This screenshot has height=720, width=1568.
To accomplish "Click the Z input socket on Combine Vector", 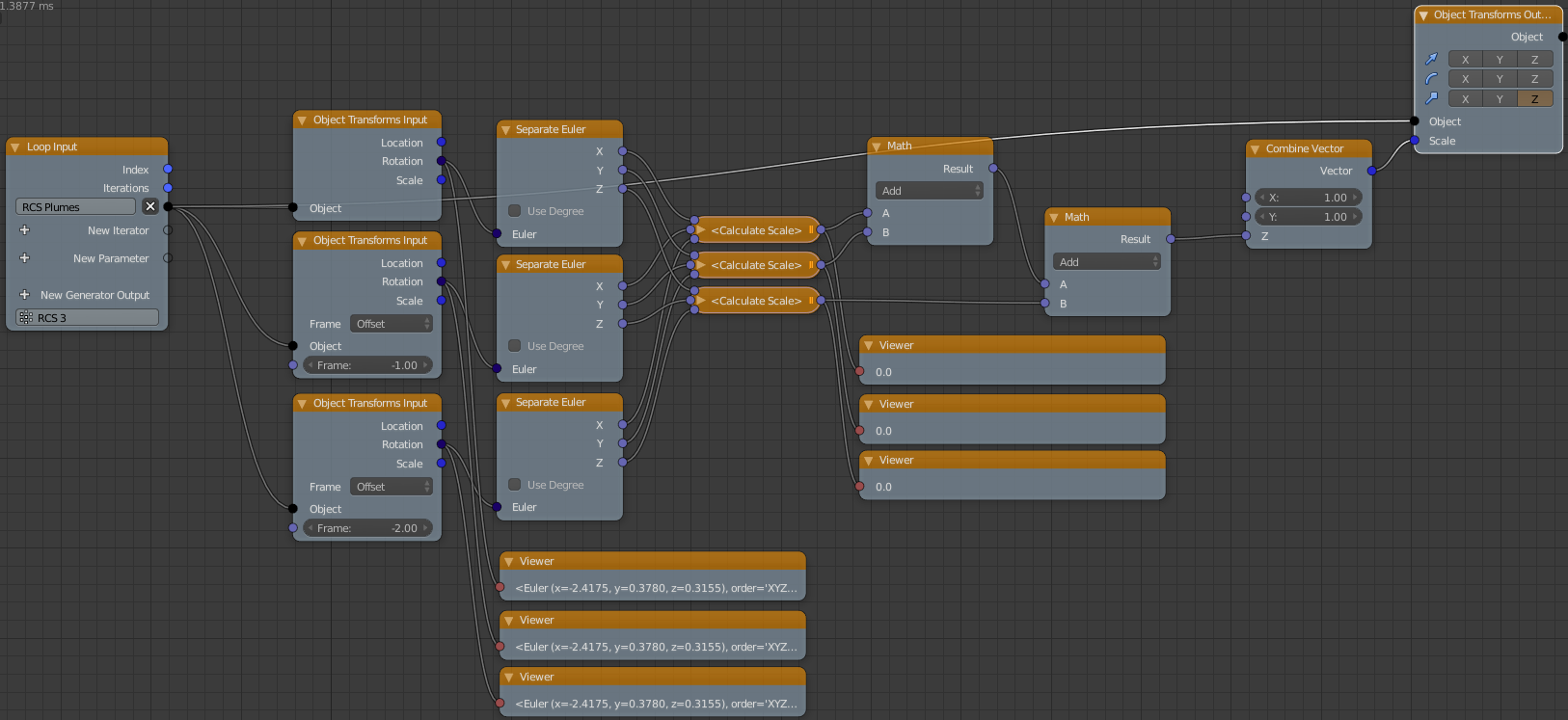I will coord(1246,235).
